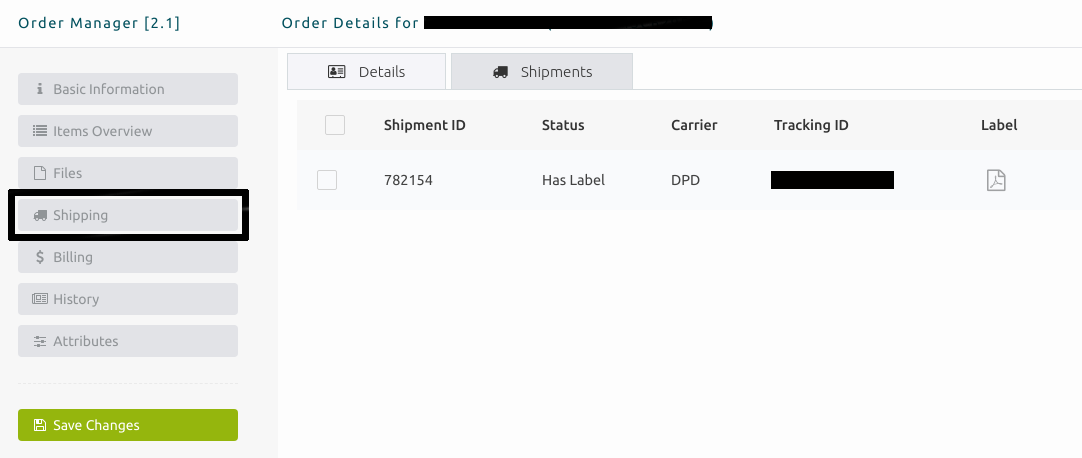Check the box for shipment 782154
This screenshot has width=1082, height=458.
[327, 180]
